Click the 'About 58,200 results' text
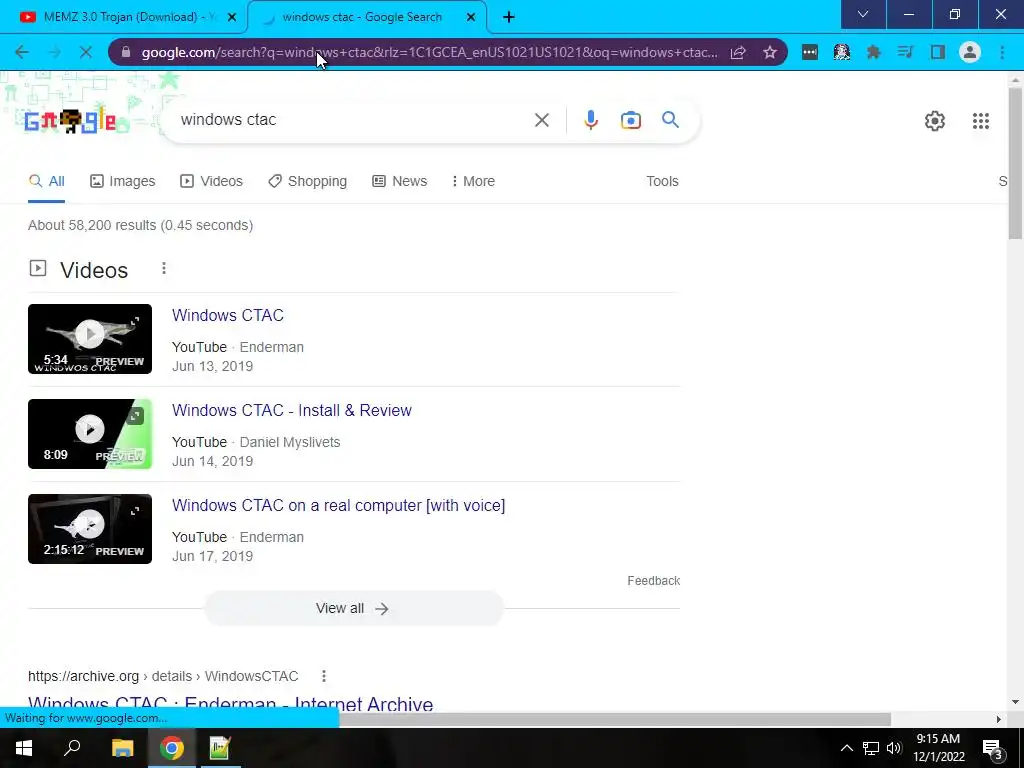The width and height of the screenshot is (1024, 768). pos(140,225)
